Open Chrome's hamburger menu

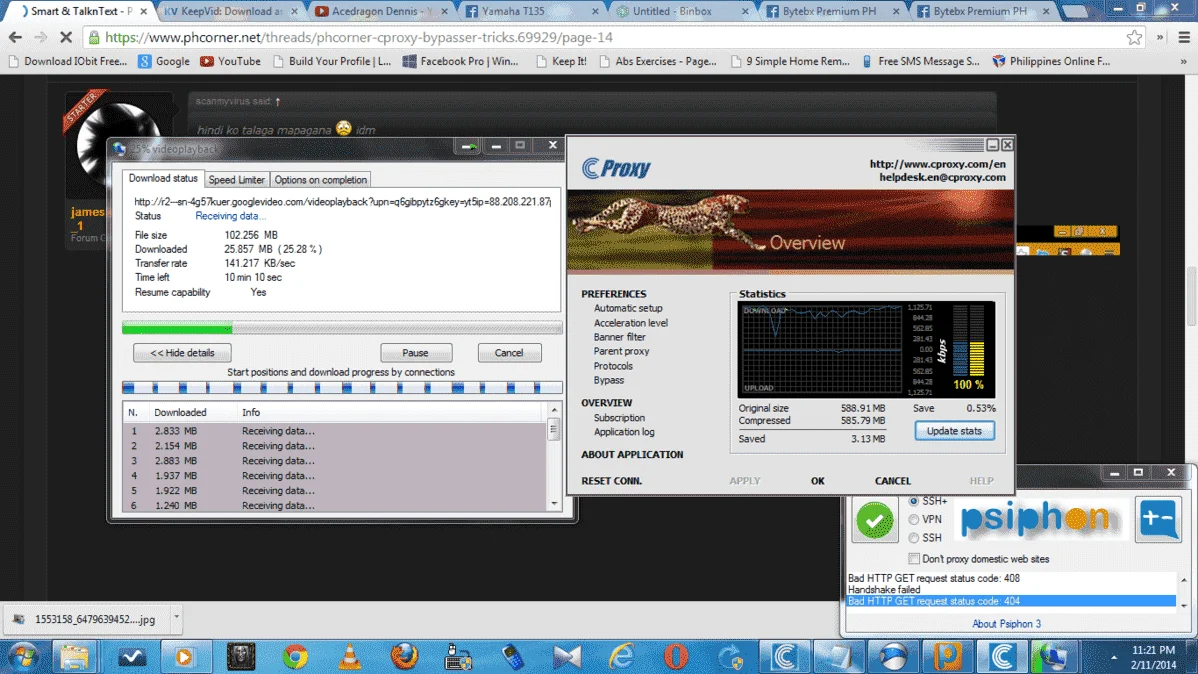coord(1184,37)
